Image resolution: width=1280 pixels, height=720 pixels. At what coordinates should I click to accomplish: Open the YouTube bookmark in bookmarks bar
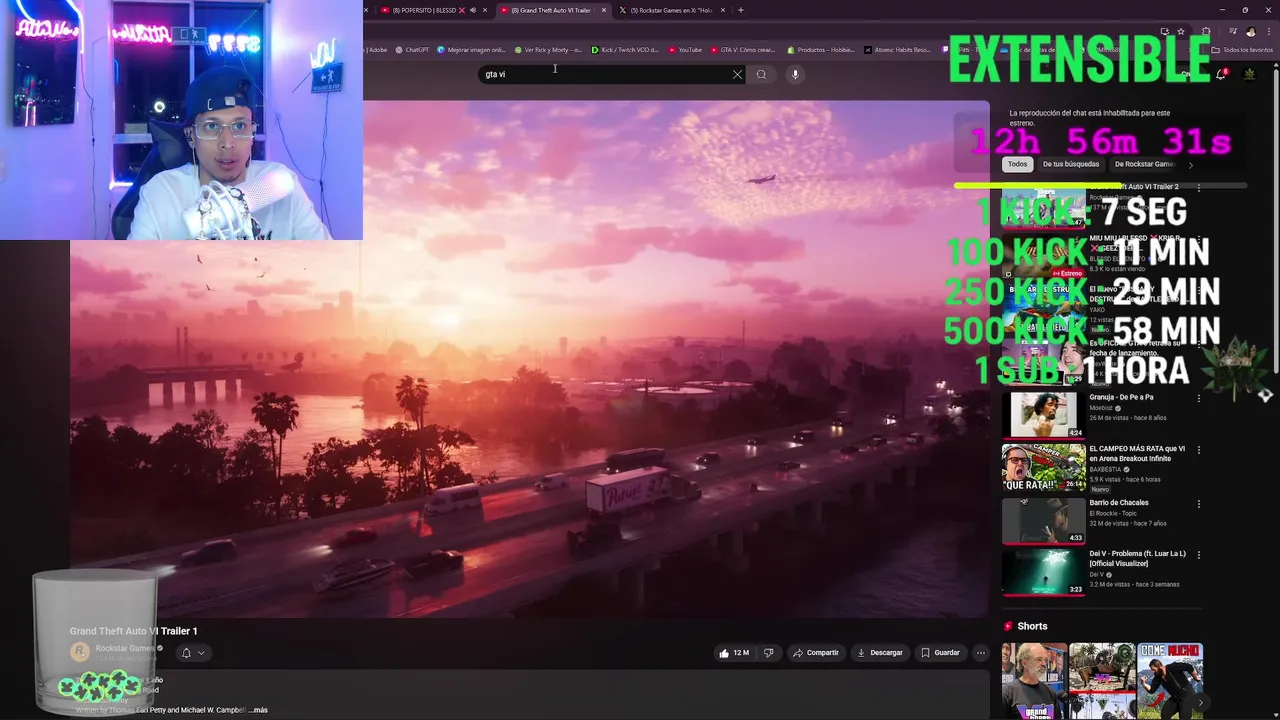point(685,50)
